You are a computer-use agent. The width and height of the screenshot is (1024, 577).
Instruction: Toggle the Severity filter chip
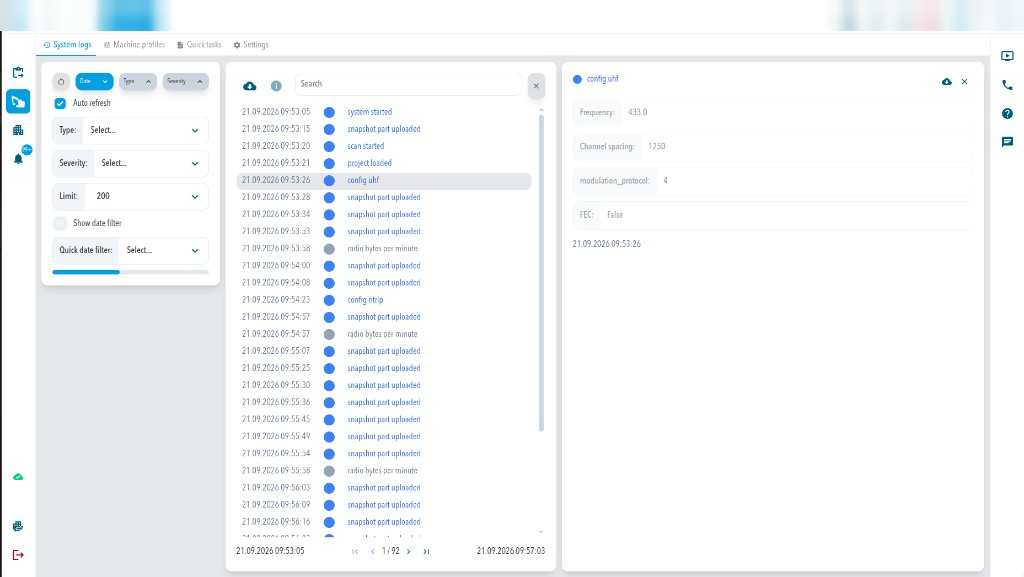(185, 82)
